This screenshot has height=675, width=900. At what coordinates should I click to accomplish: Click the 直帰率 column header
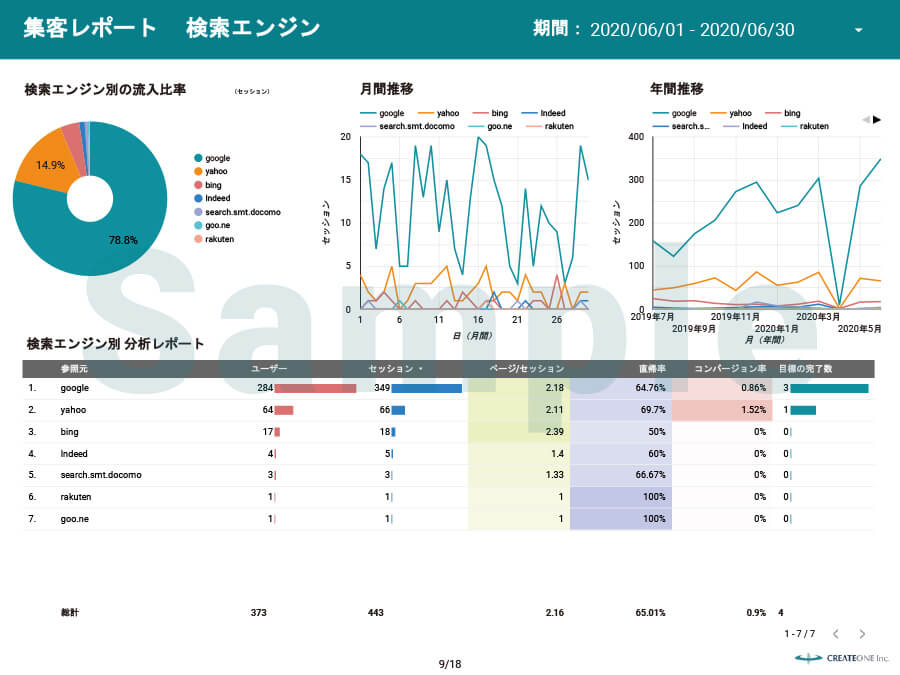[x=653, y=369]
